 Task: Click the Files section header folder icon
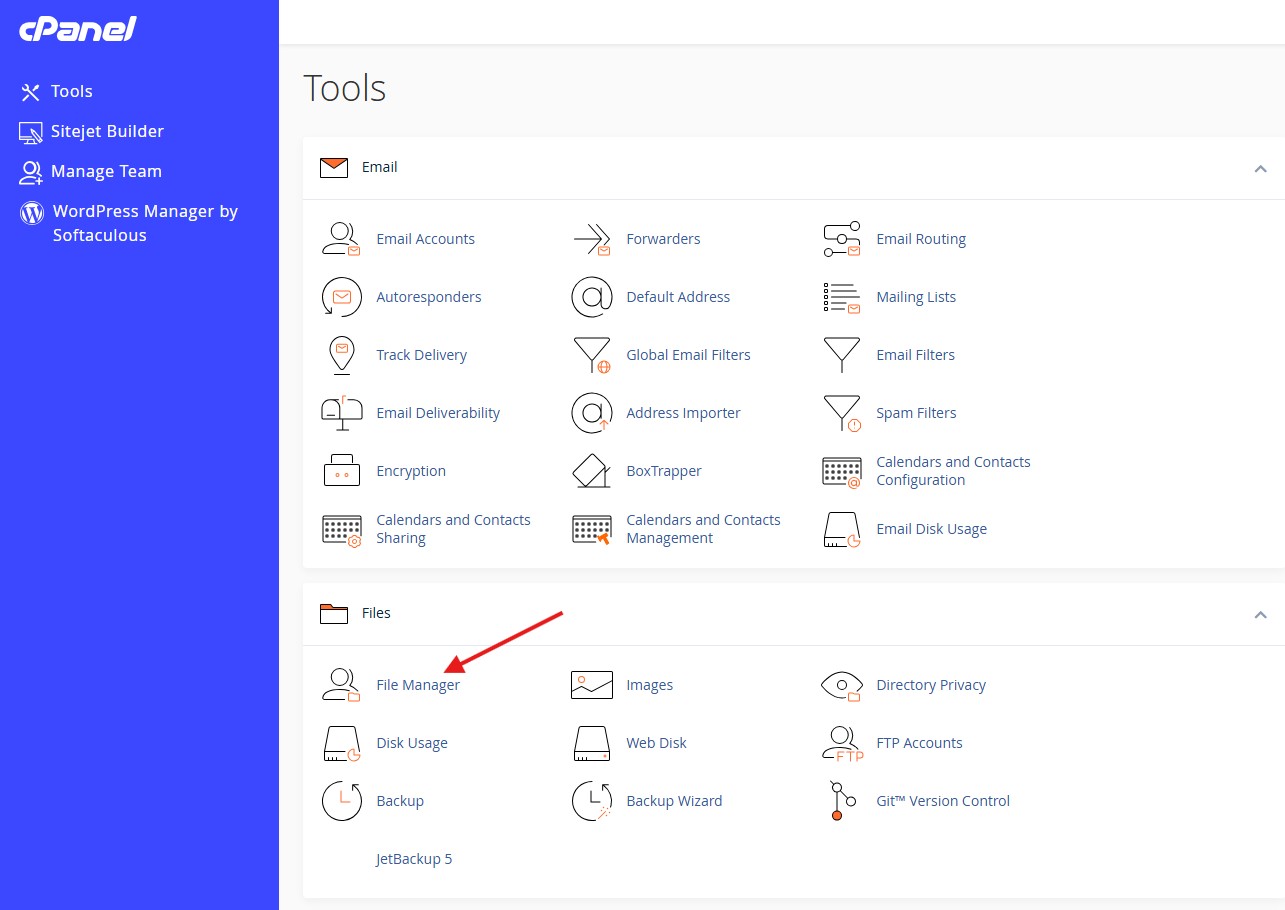click(x=334, y=613)
